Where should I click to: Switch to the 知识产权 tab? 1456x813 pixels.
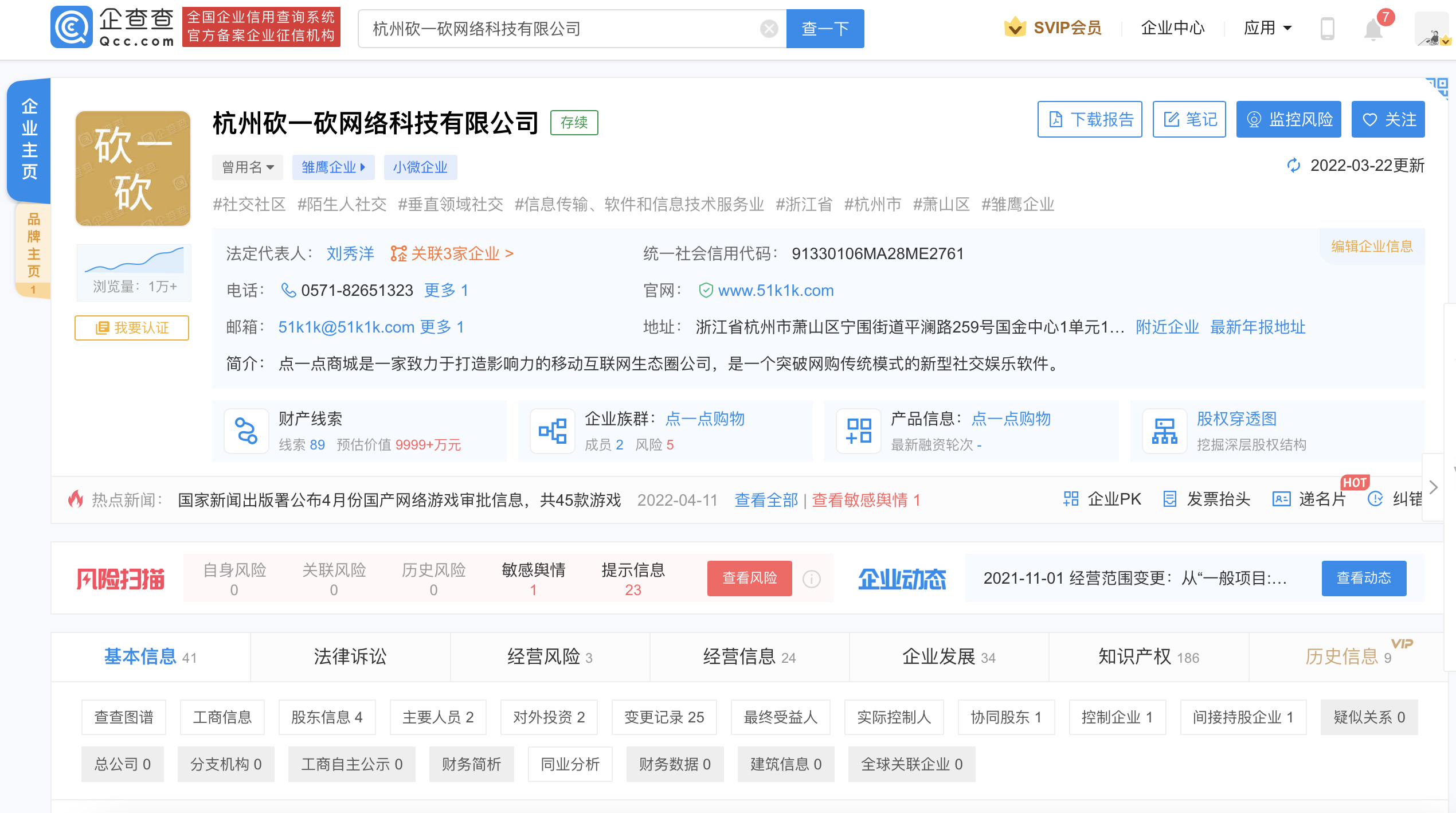(1148, 657)
